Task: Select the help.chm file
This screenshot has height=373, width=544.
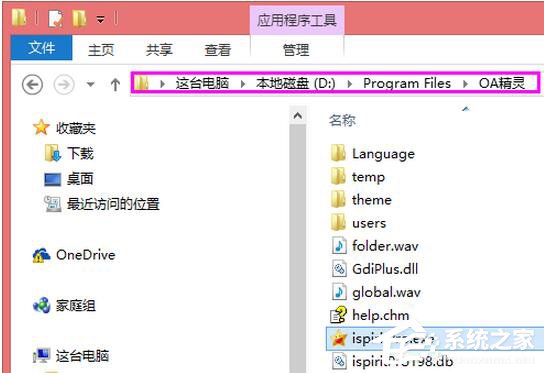Action: (x=381, y=315)
